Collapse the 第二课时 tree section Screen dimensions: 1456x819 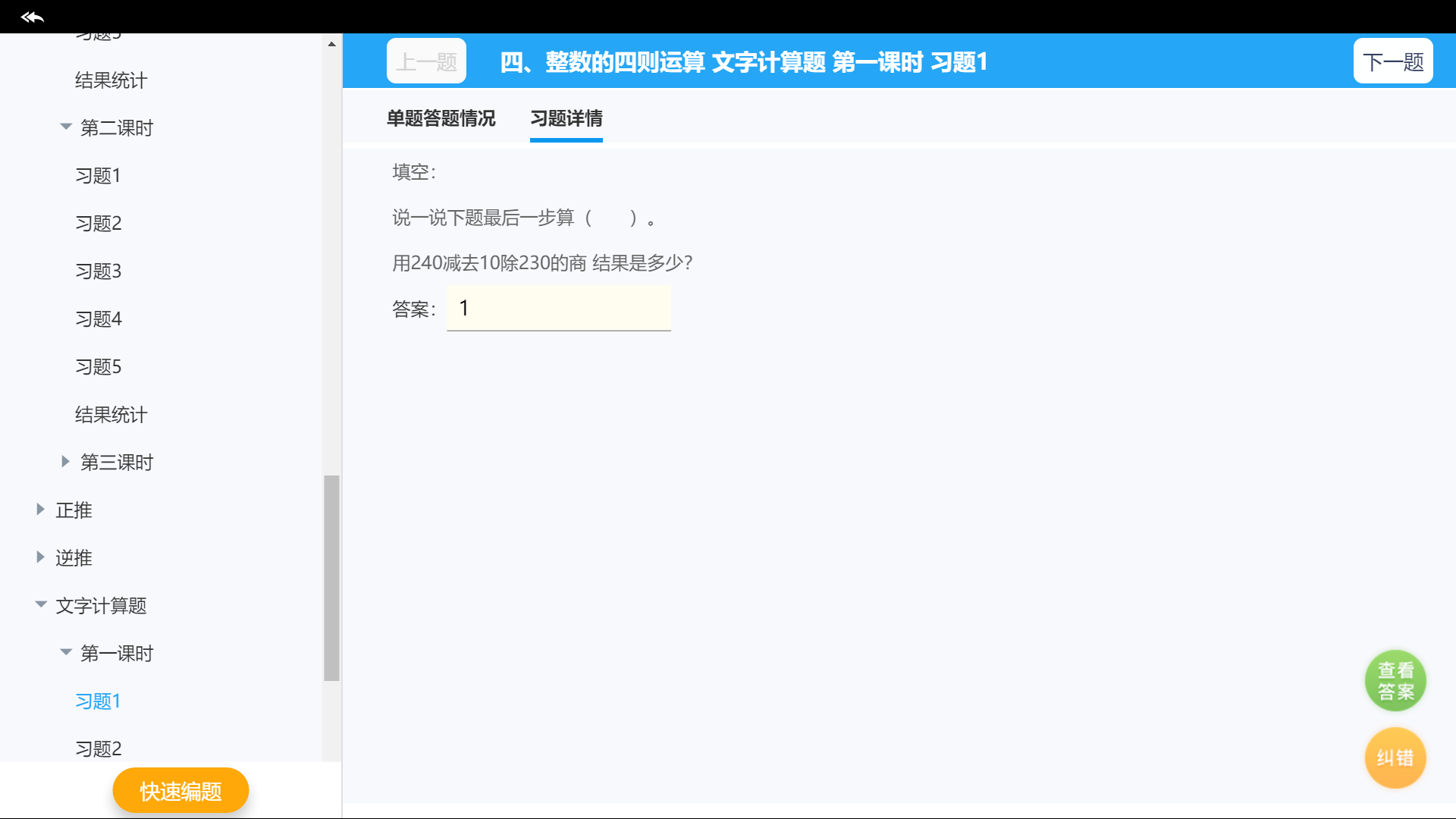(x=66, y=127)
